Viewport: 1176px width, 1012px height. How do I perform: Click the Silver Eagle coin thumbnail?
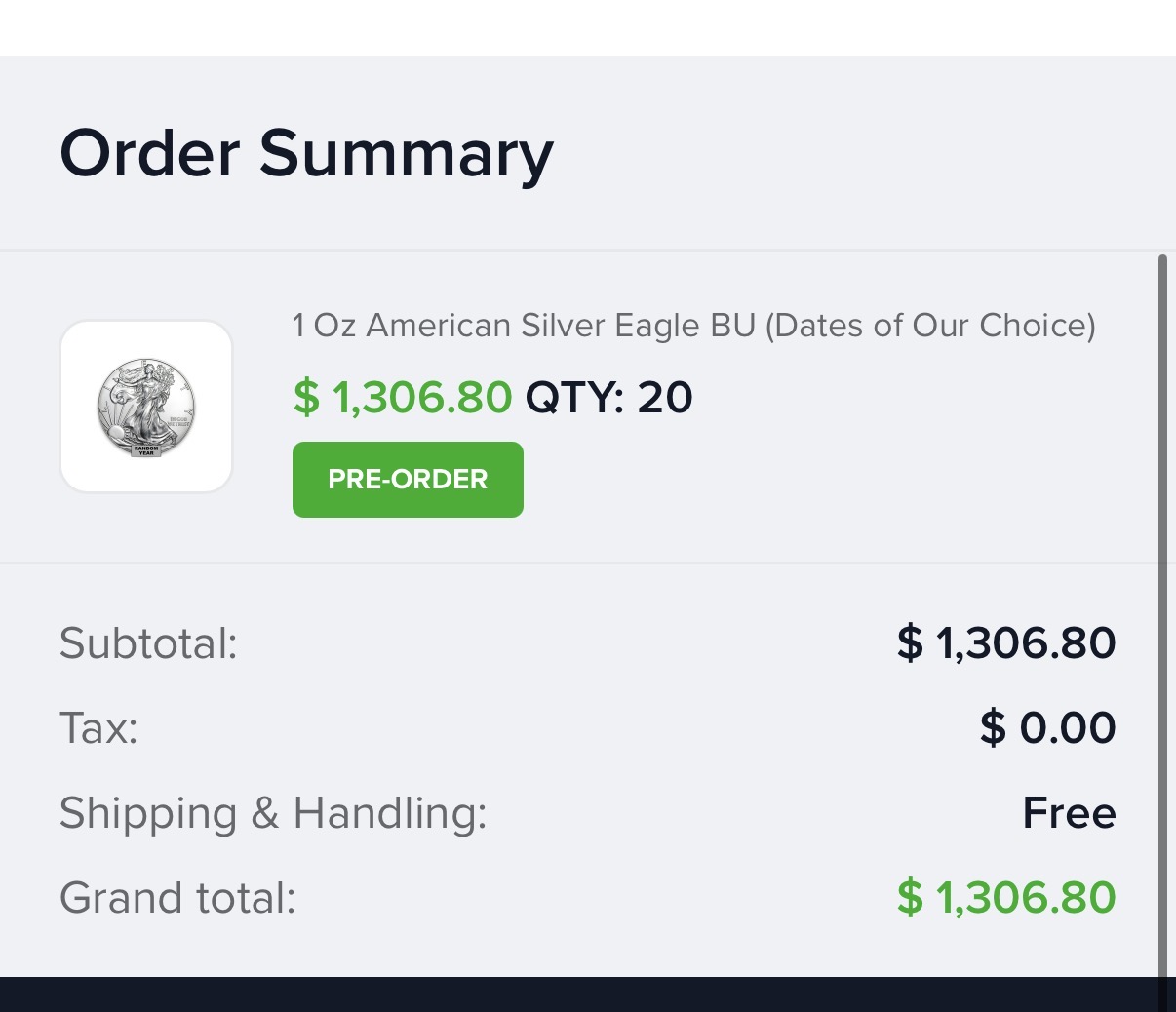(146, 407)
